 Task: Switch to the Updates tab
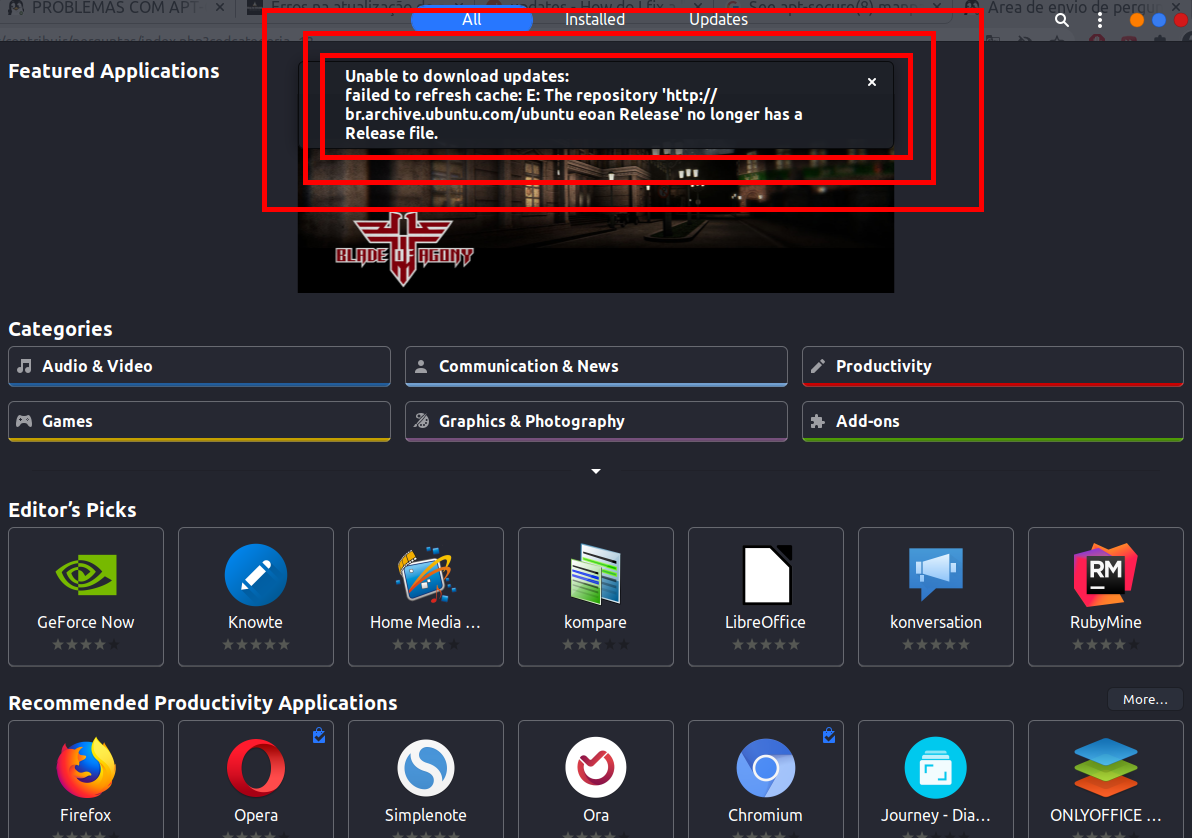coord(718,20)
